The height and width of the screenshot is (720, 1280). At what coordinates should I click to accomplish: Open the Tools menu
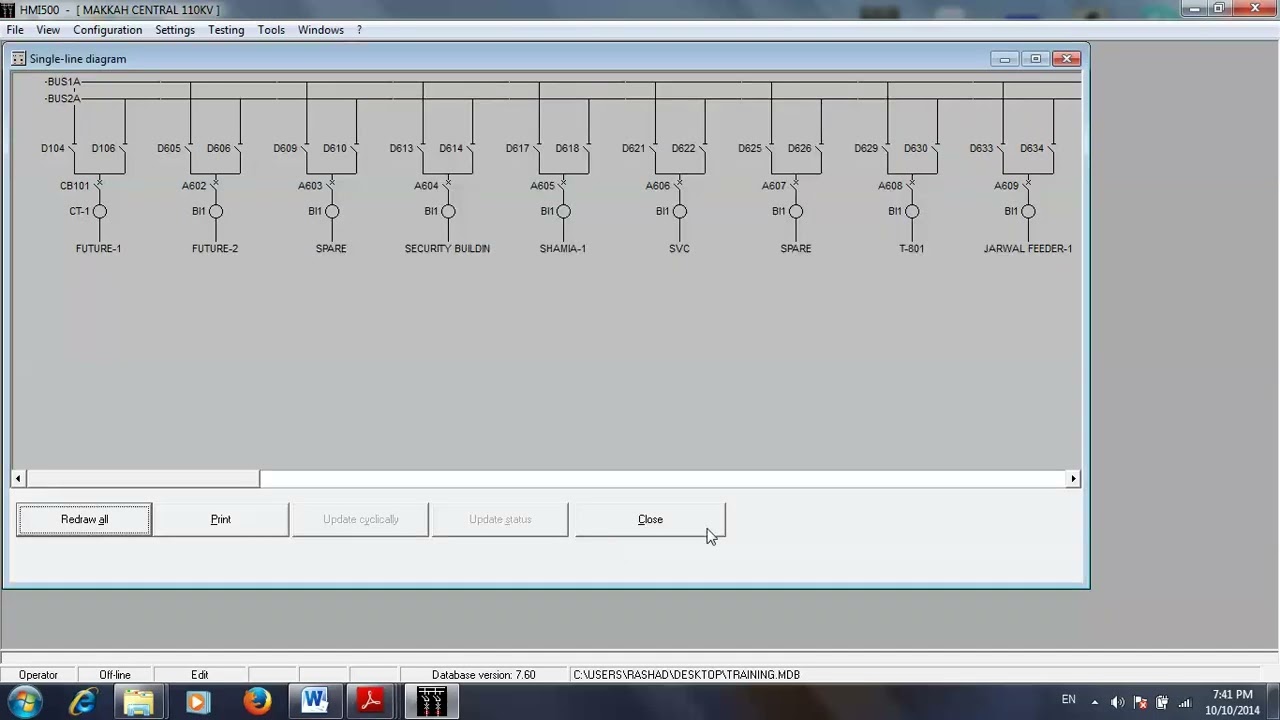pyautogui.click(x=271, y=30)
